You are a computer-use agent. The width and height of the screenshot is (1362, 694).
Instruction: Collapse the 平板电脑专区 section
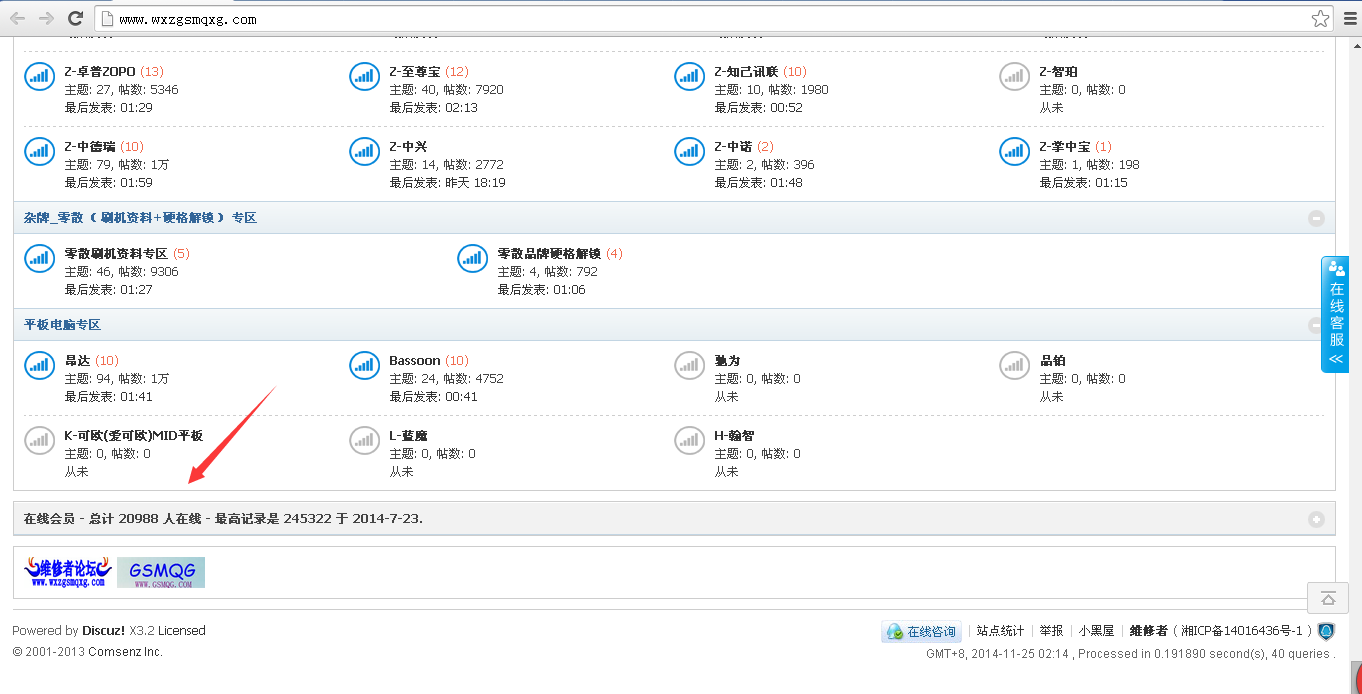coord(1316,325)
